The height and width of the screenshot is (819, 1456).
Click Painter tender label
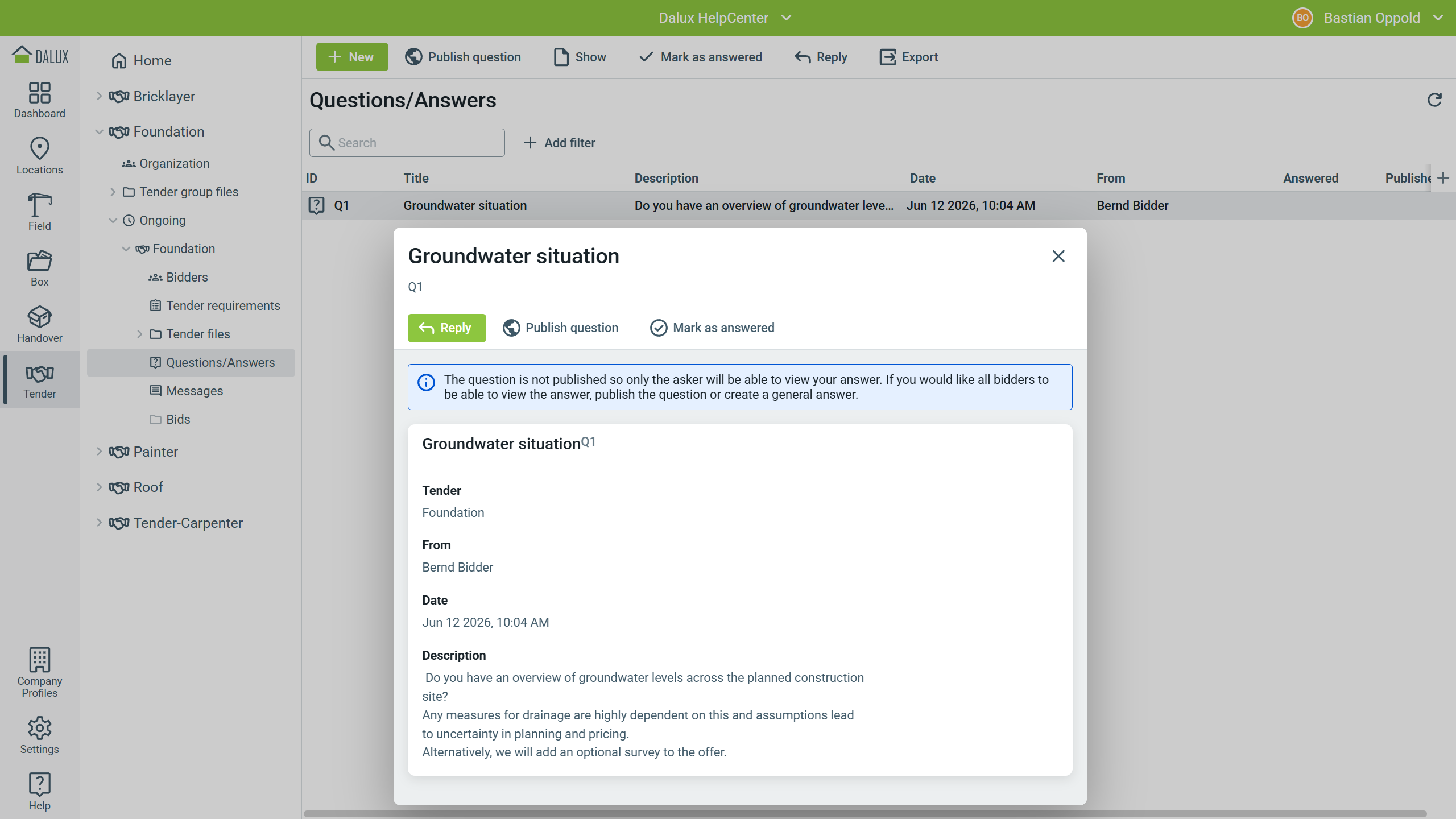pyautogui.click(x=155, y=452)
